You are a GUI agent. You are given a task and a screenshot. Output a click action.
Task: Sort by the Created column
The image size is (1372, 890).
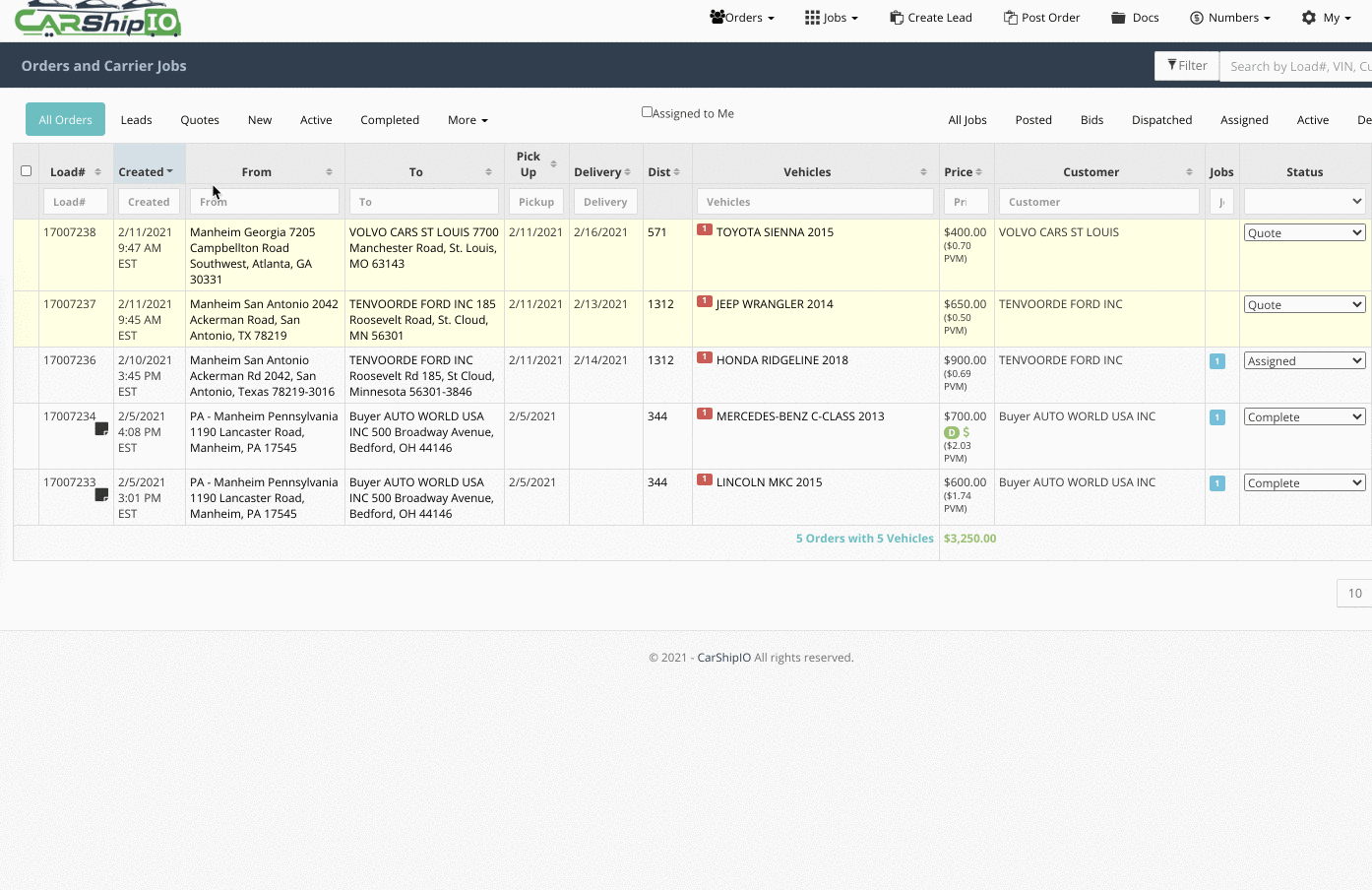point(150,172)
